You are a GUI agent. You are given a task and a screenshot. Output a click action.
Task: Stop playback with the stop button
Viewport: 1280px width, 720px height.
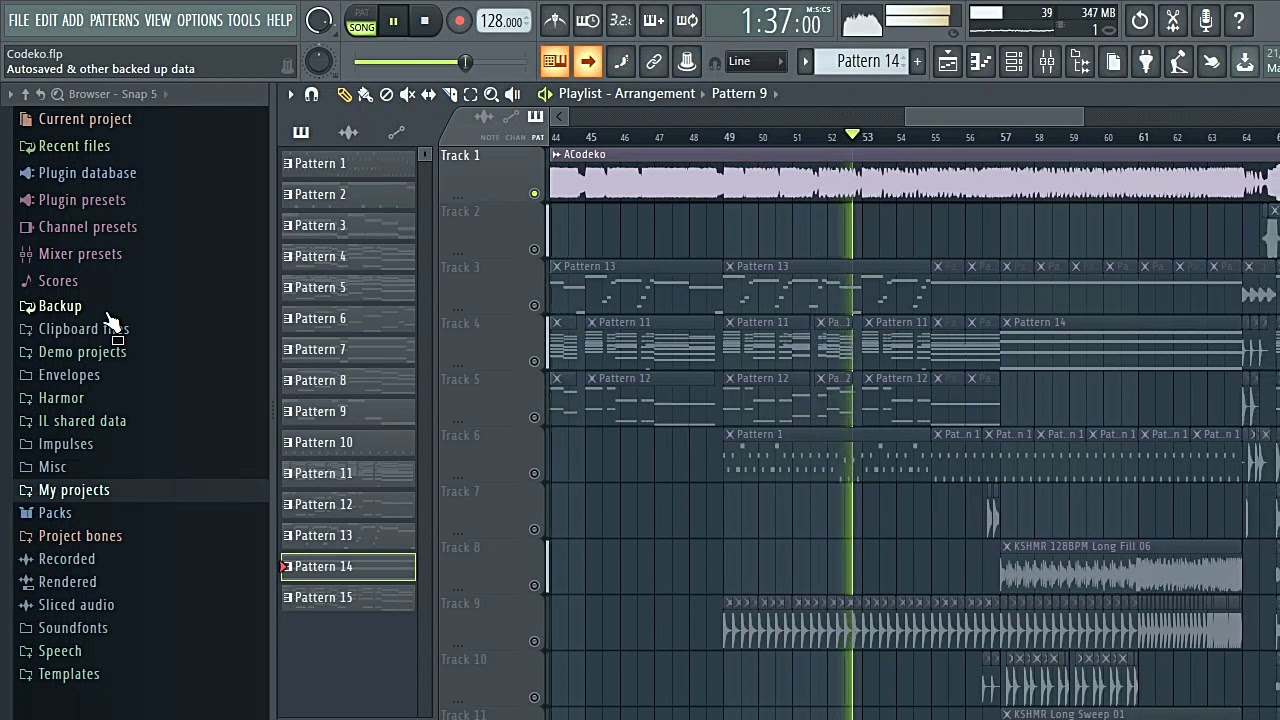[x=425, y=21]
